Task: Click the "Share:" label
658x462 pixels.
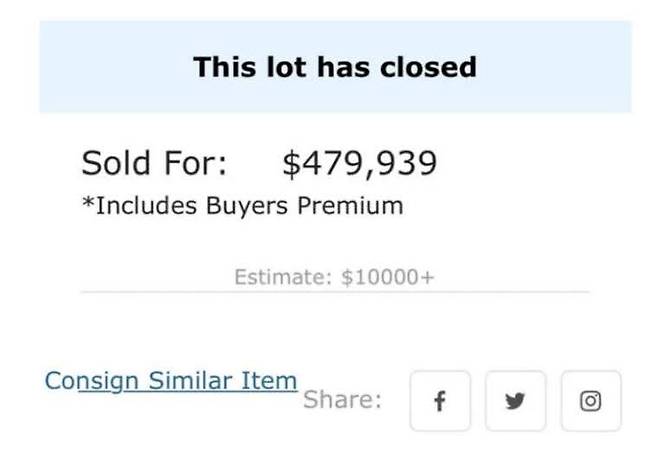Action: [342, 400]
